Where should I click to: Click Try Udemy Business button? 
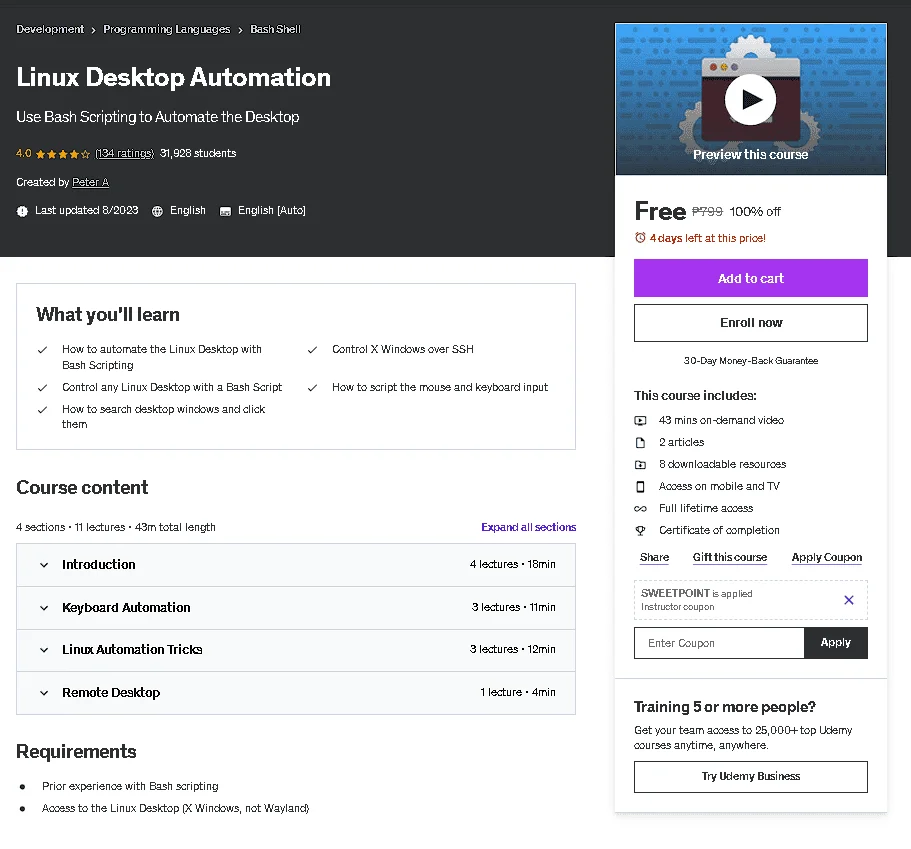(751, 777)
